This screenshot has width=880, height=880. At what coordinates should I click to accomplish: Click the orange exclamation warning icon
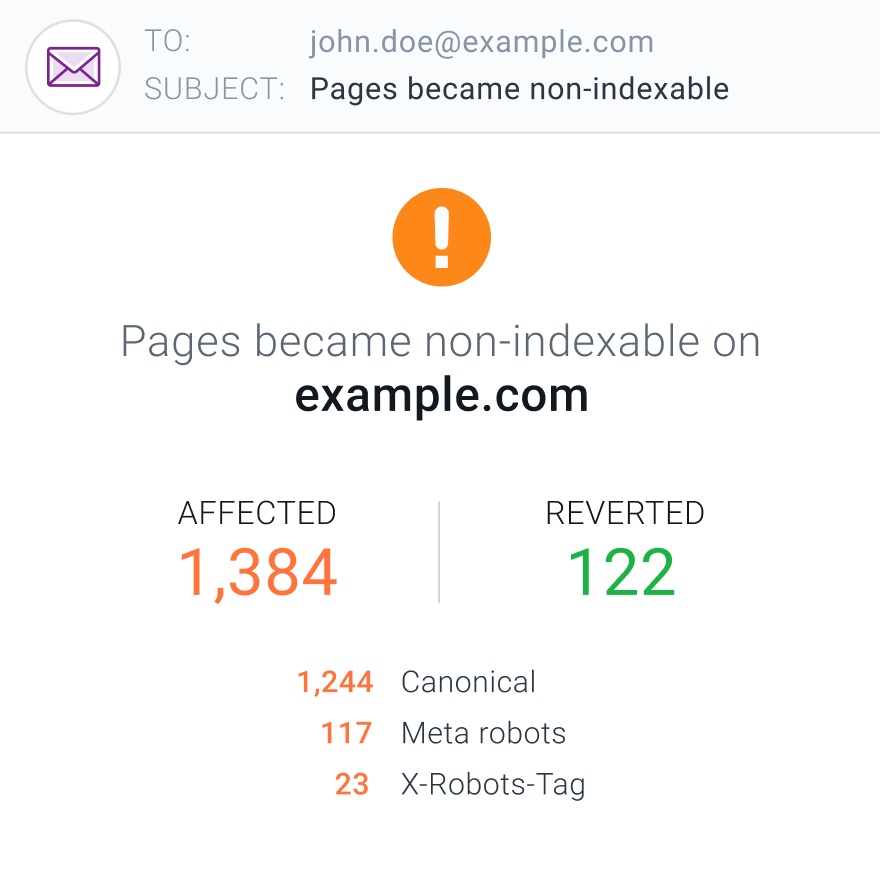point(442,237)
